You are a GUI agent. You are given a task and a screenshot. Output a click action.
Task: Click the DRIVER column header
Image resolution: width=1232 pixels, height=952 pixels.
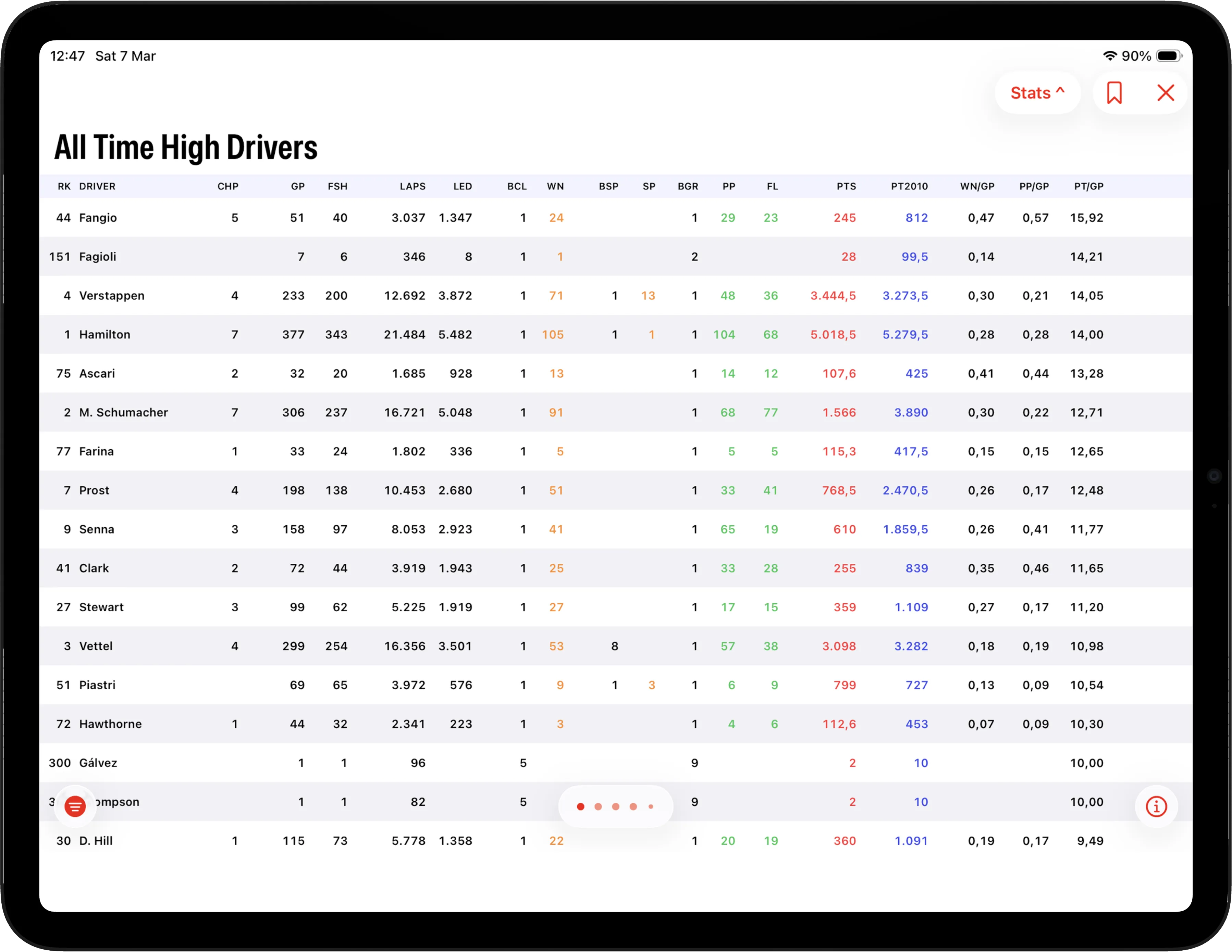(x=97, y=187)
